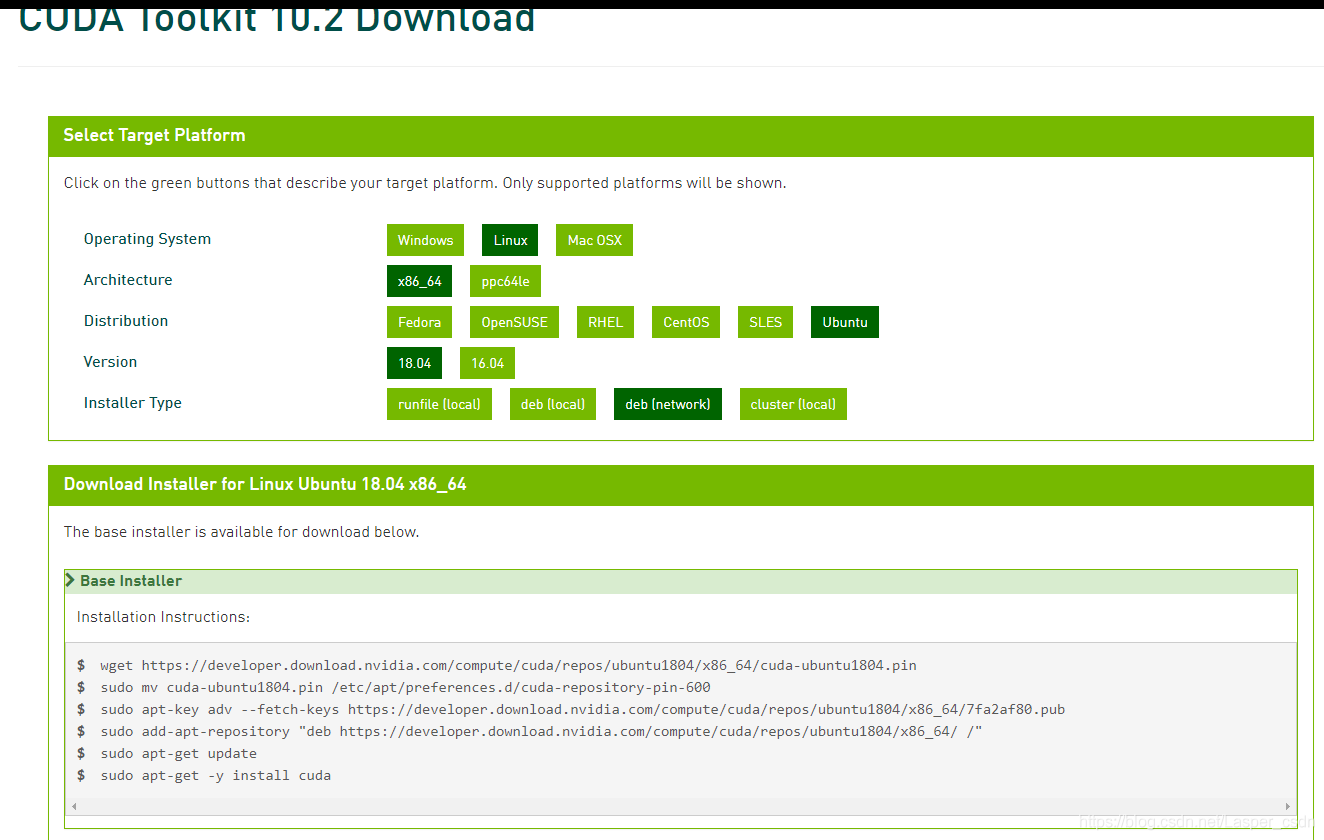
Task: Pick the x86_64 architecture option
Action: pyautogui.click(x=419, y=281)
